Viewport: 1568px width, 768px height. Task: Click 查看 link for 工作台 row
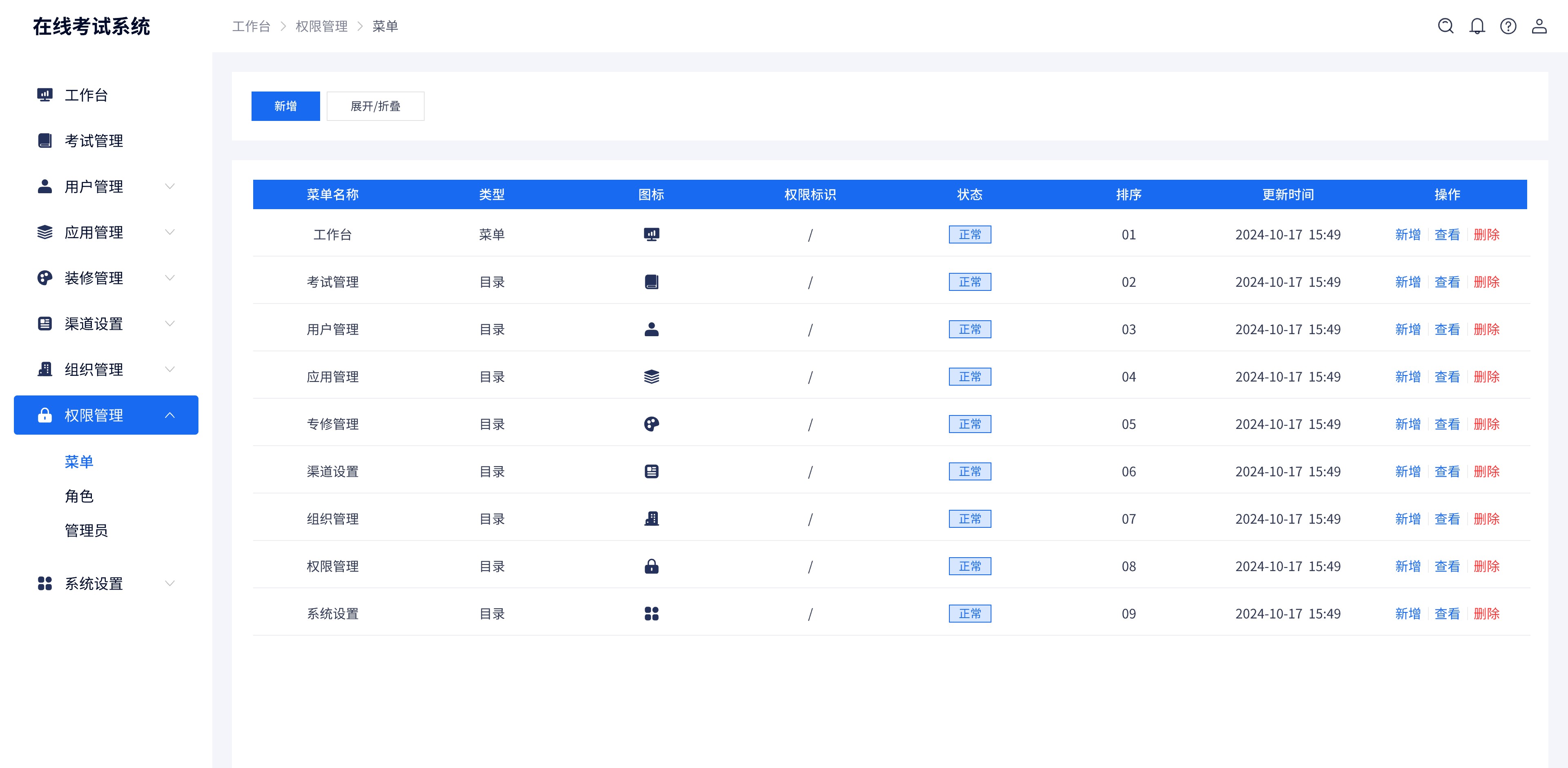pos(1447,234)
